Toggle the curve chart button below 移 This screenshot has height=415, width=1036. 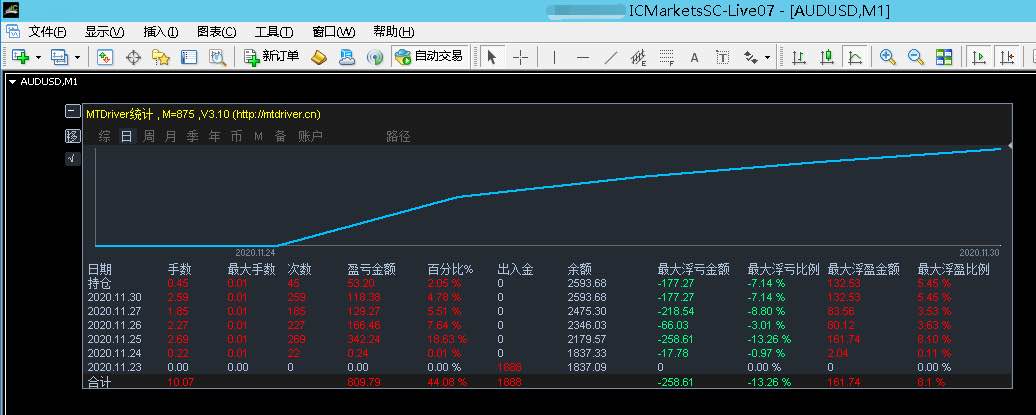pos(72,159)
